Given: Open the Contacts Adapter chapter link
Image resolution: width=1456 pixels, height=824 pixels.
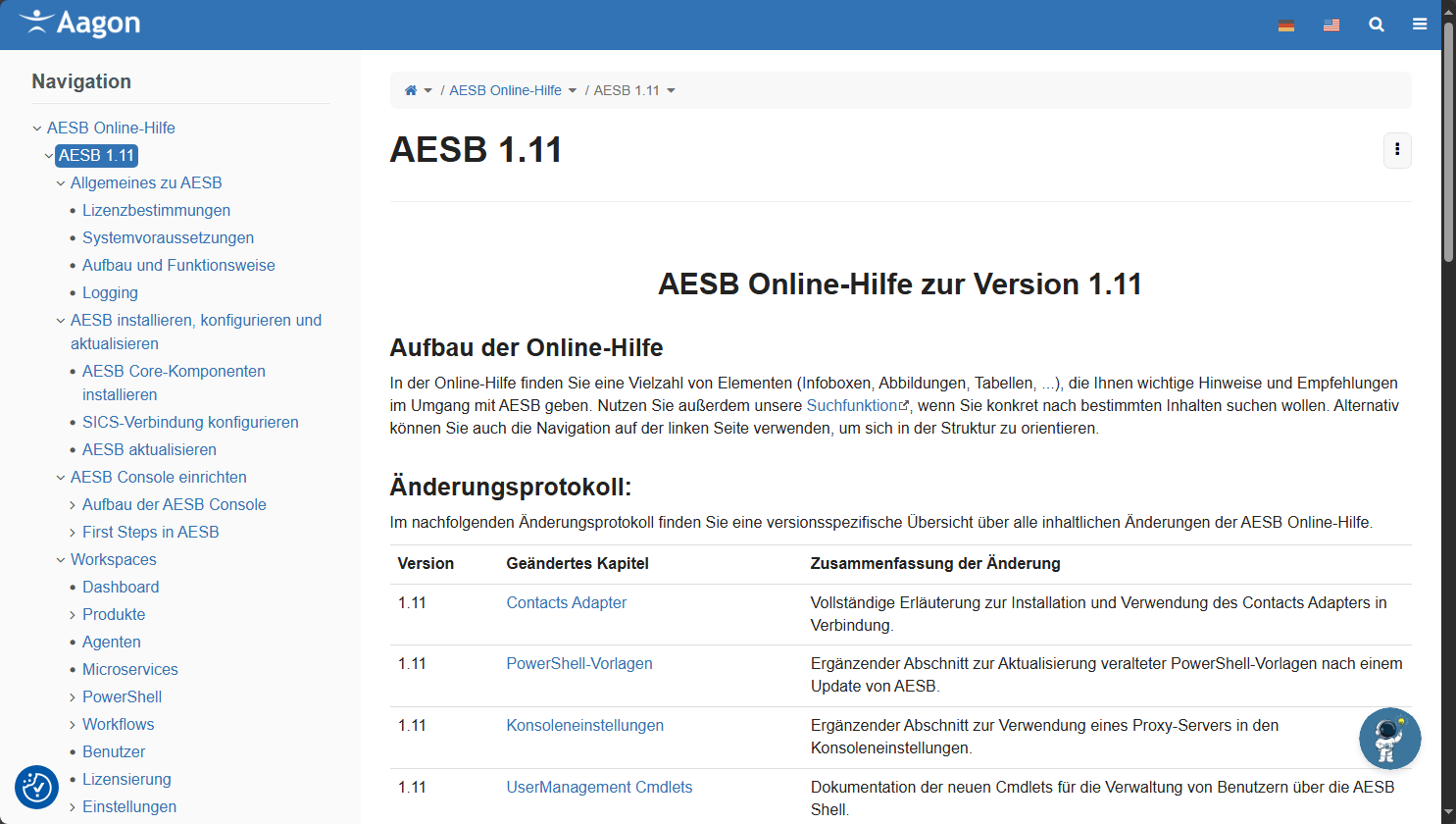Looking at the screenshot, I should coord(566,602).
